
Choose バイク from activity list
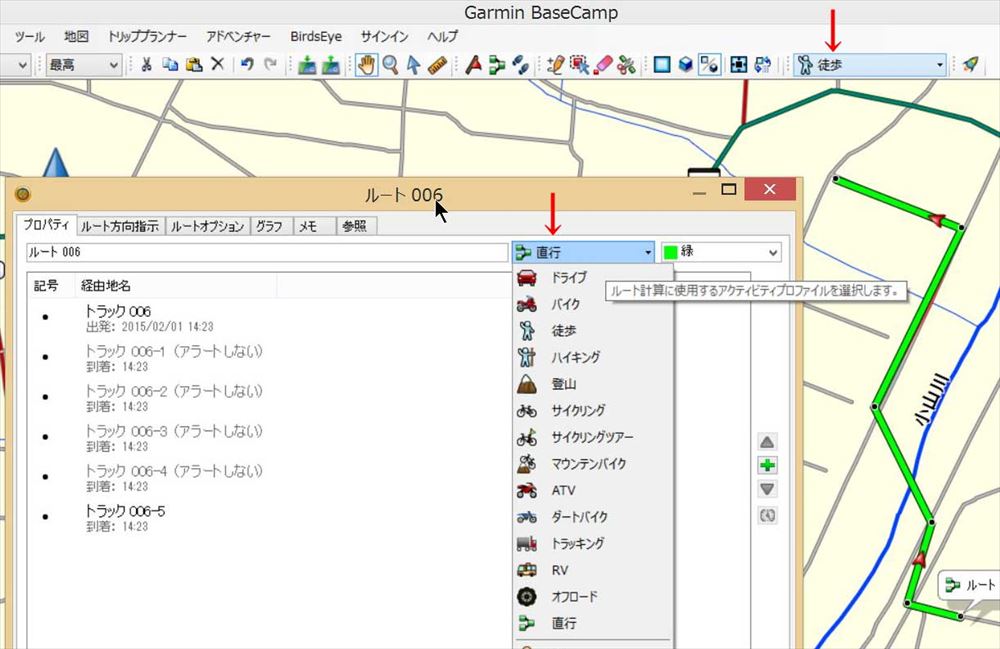(592, 304)
